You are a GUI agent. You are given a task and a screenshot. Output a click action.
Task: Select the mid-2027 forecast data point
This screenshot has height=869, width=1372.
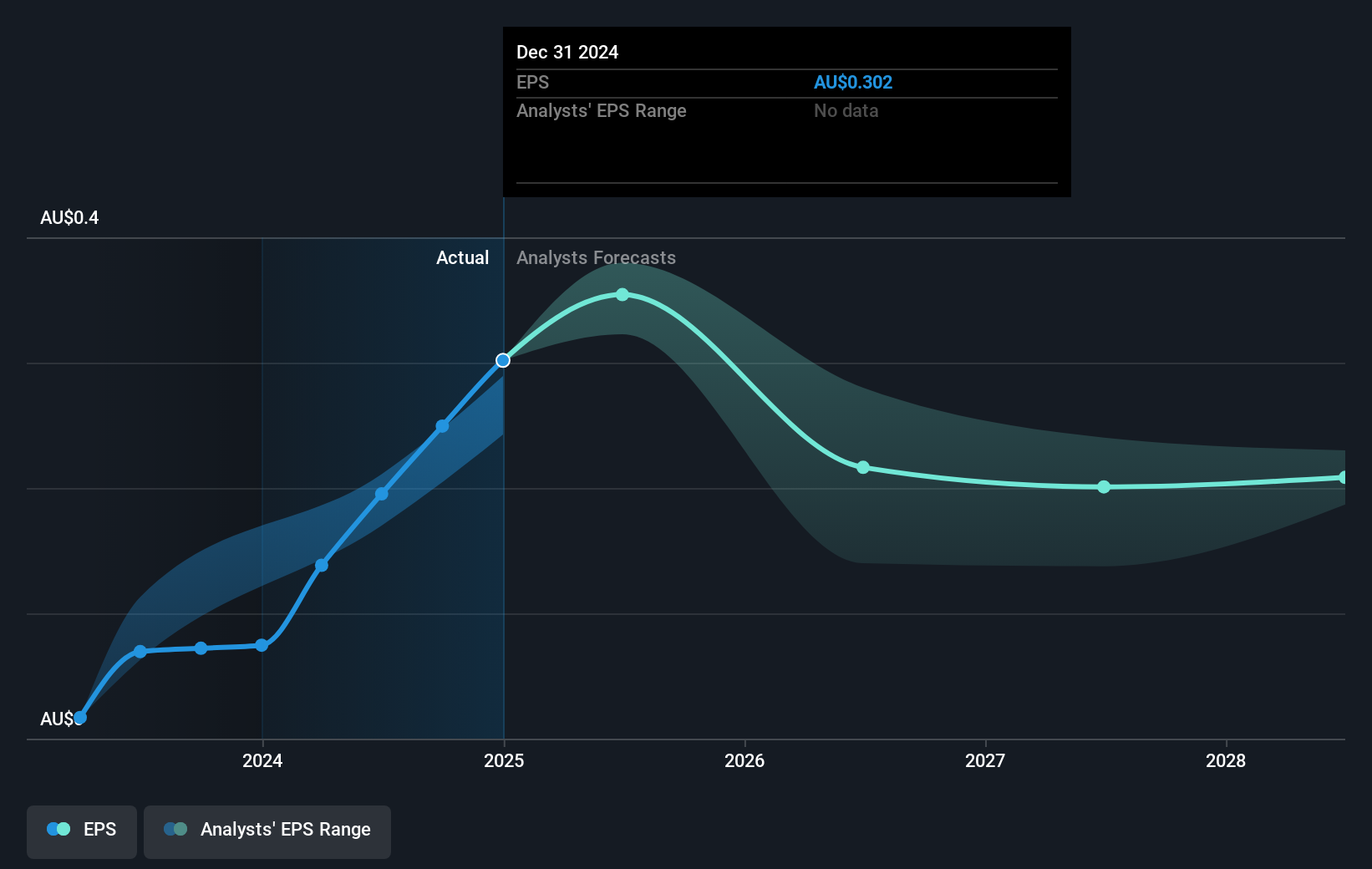1104,486
